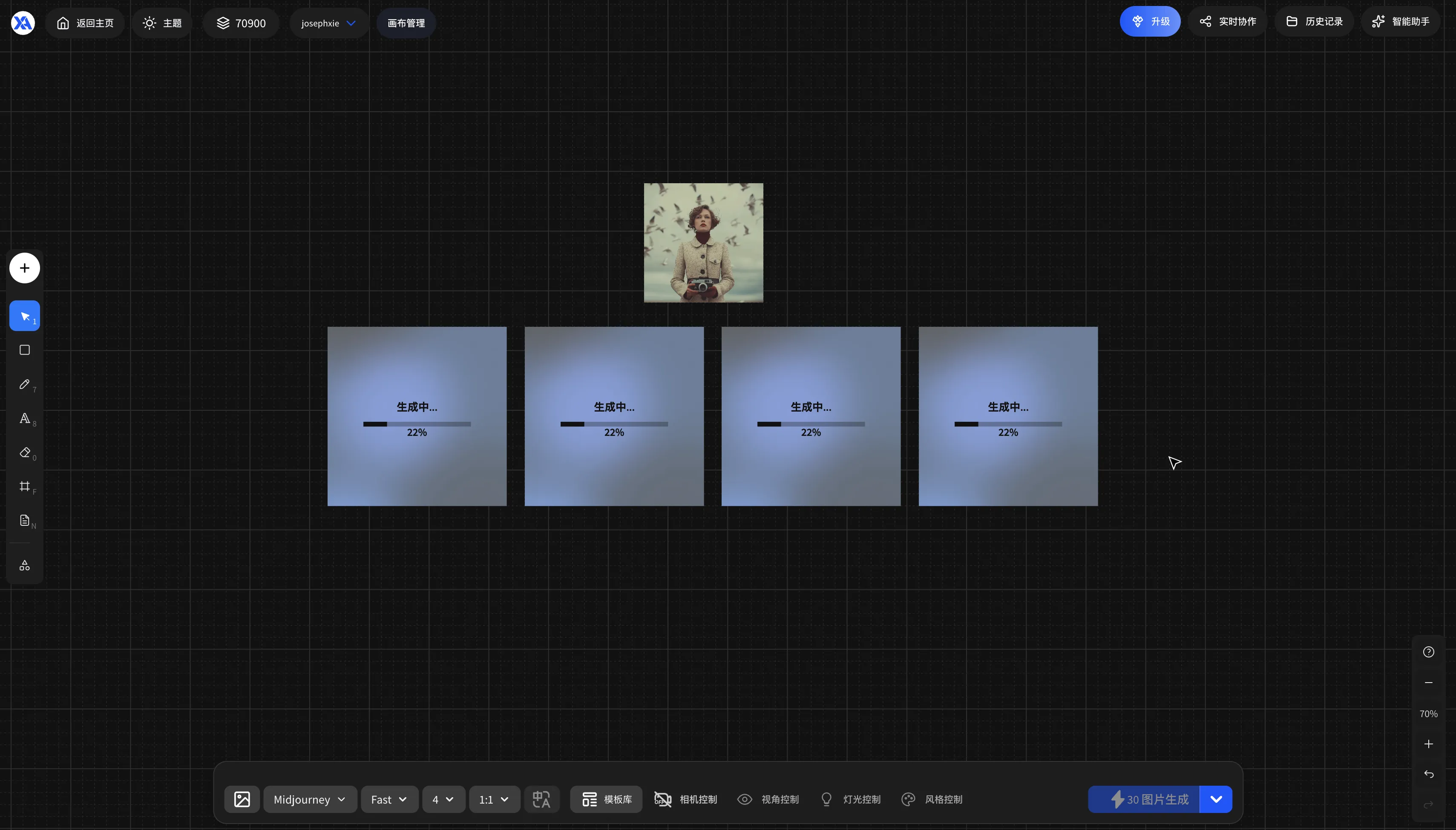Select the woman with camera thumbnail

coord(704,243)
